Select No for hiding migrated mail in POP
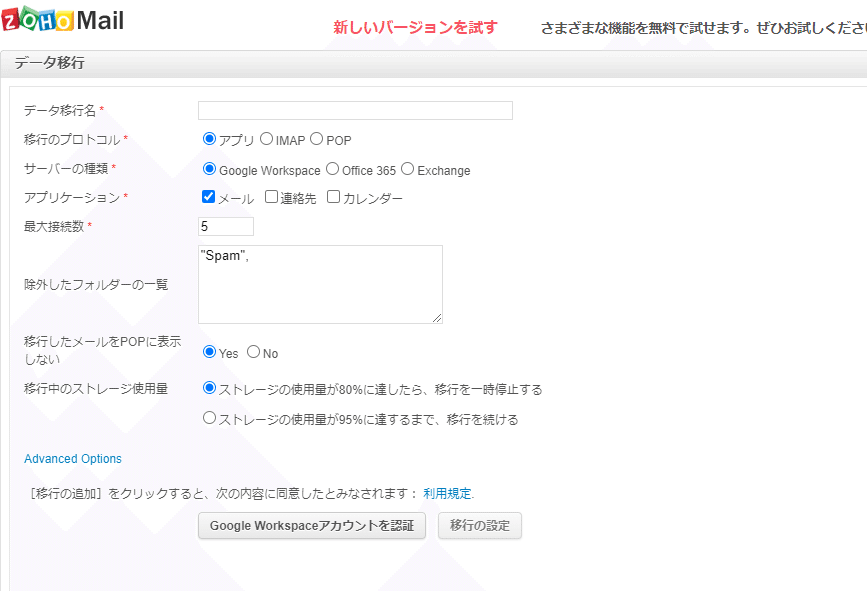867x591 pixels. point(253,352)
